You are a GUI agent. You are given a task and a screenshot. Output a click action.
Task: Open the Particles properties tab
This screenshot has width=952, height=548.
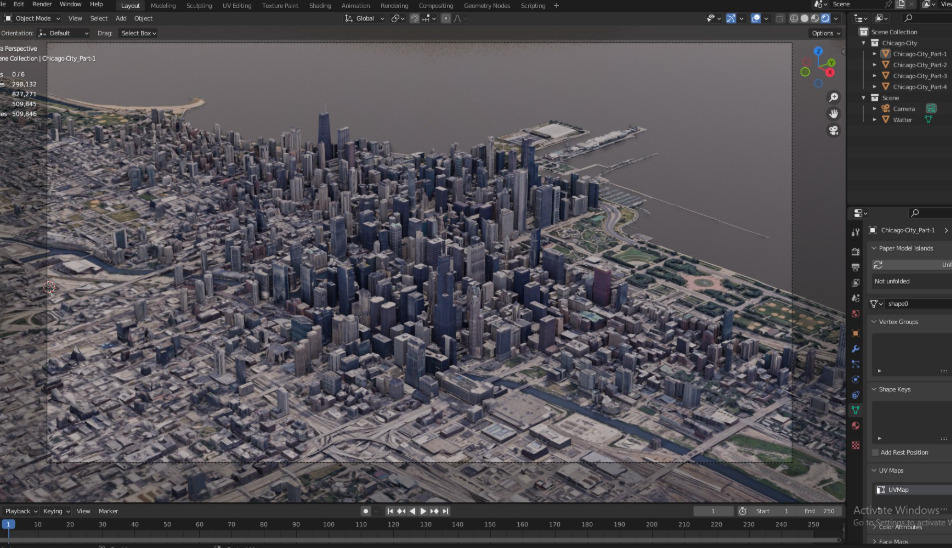855,364
